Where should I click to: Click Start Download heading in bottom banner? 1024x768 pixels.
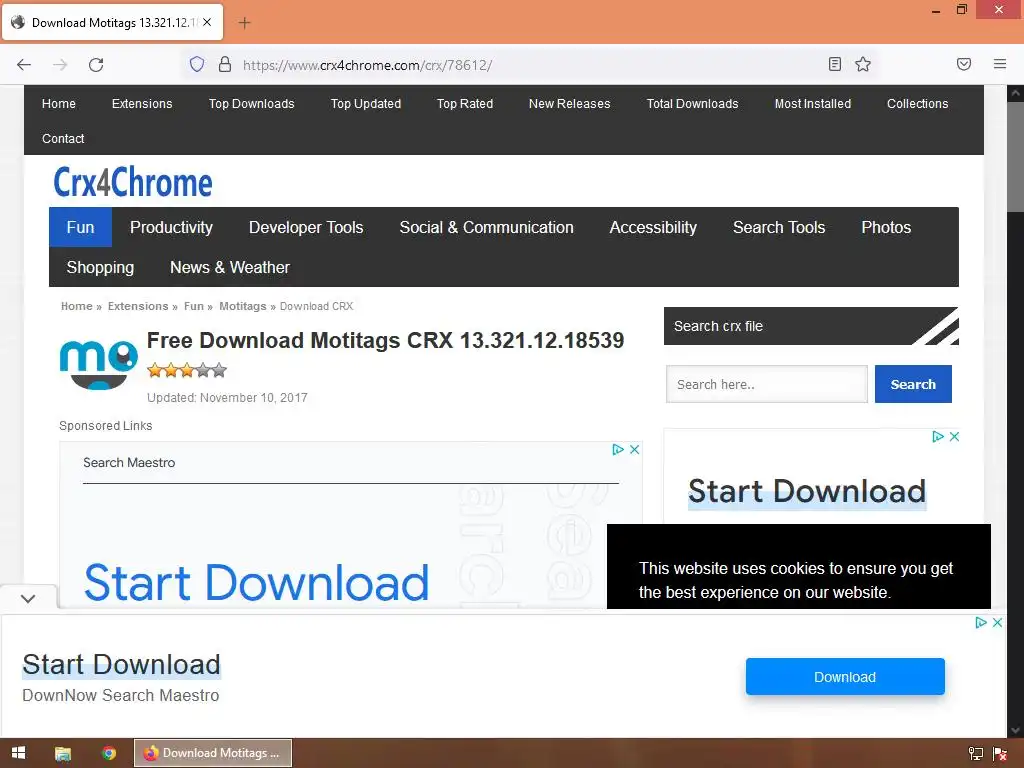click(121, 665)
